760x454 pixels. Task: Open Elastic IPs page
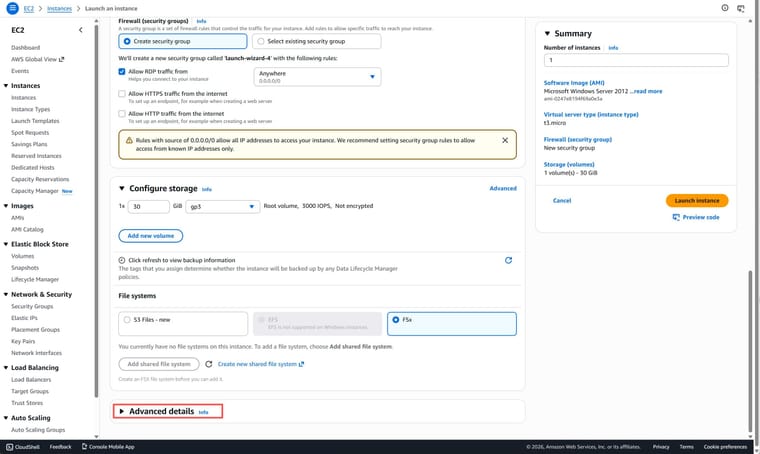click(24, 318)
